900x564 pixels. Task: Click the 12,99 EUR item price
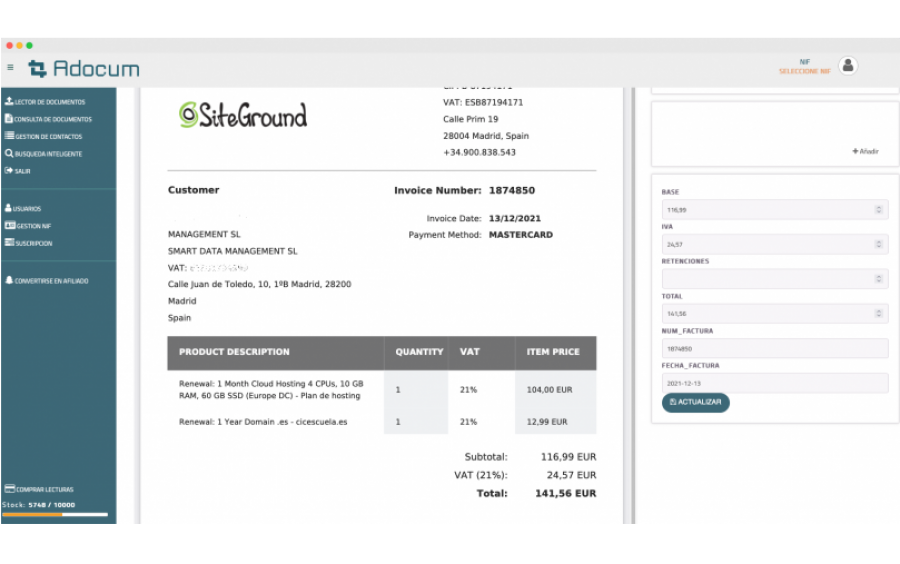pyautogui.click(x=547, y=422)
